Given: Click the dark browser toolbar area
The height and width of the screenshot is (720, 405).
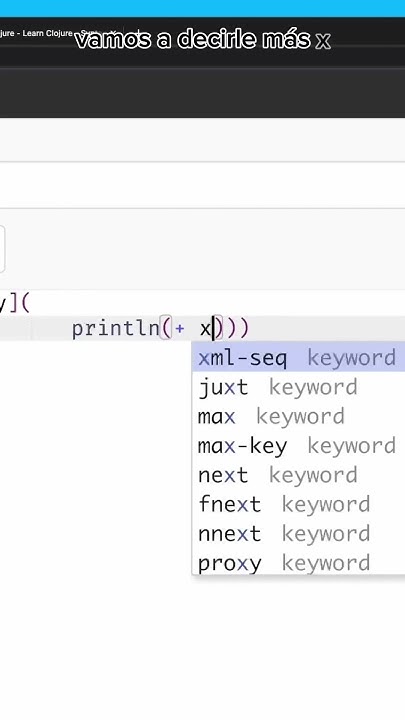Looking at the screenshot, I should (202, 92).
